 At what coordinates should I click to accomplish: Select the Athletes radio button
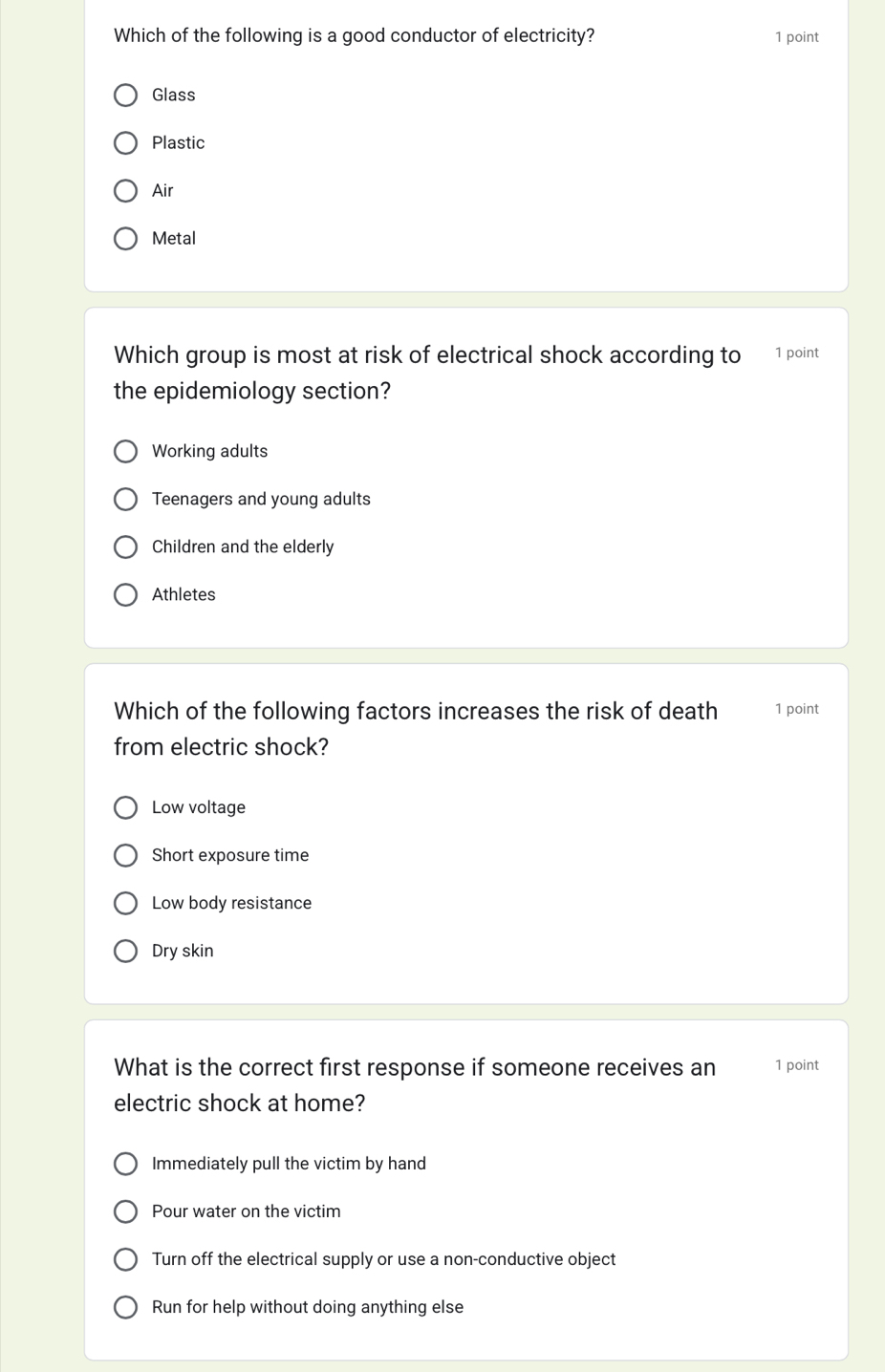(x=126, y=595)
